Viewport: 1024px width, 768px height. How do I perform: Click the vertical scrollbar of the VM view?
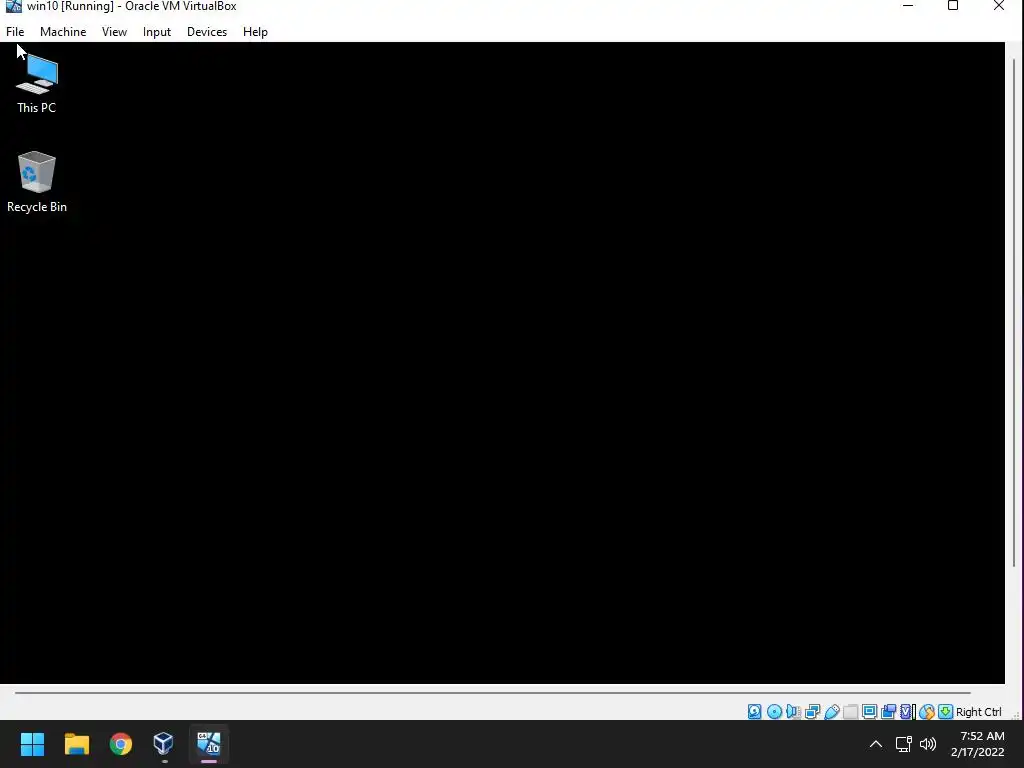click(x=1014, y=313)
